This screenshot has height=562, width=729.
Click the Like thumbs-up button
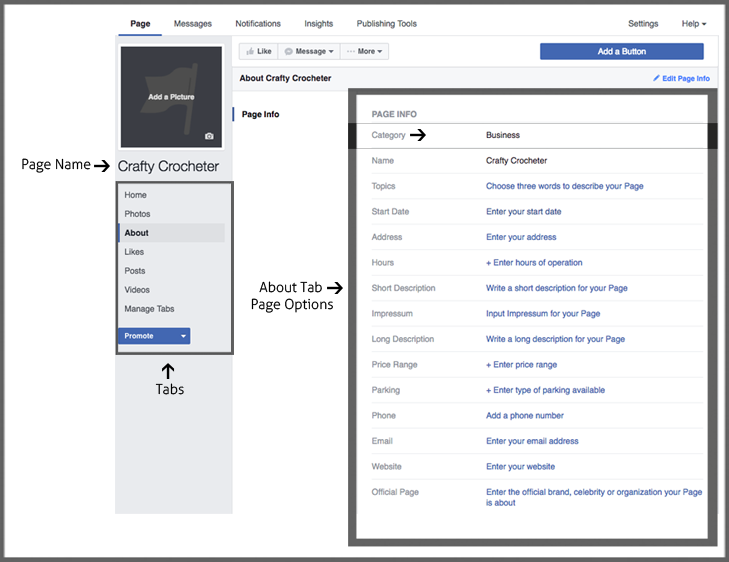click(258, 51)
